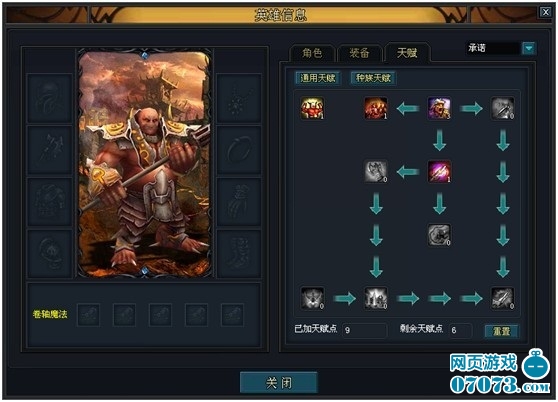Switch to the 角色 tab
Screen dimensions: 558x402
coord(312,54)
